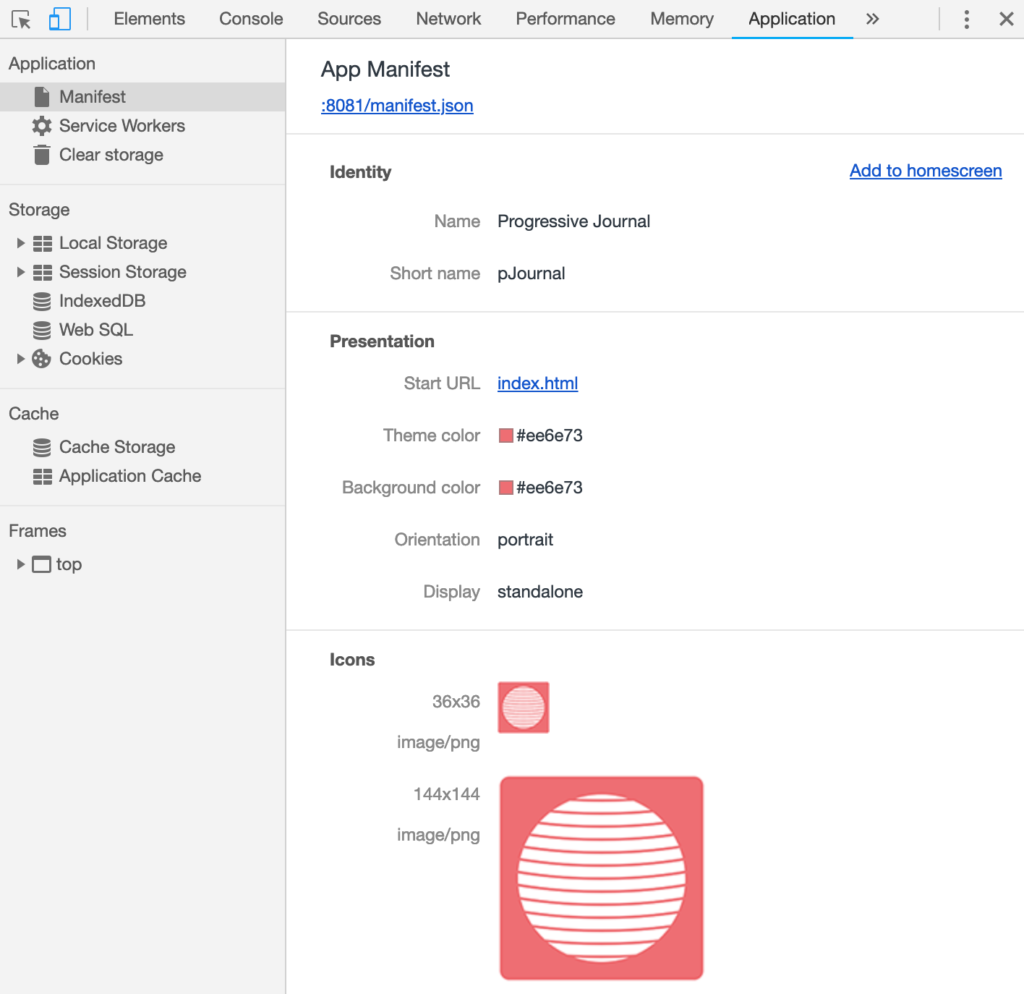Open the three-dot DevTools menu
This screenshot has height=994, width=1024.
pyautogui.click(x=965, y=18)
